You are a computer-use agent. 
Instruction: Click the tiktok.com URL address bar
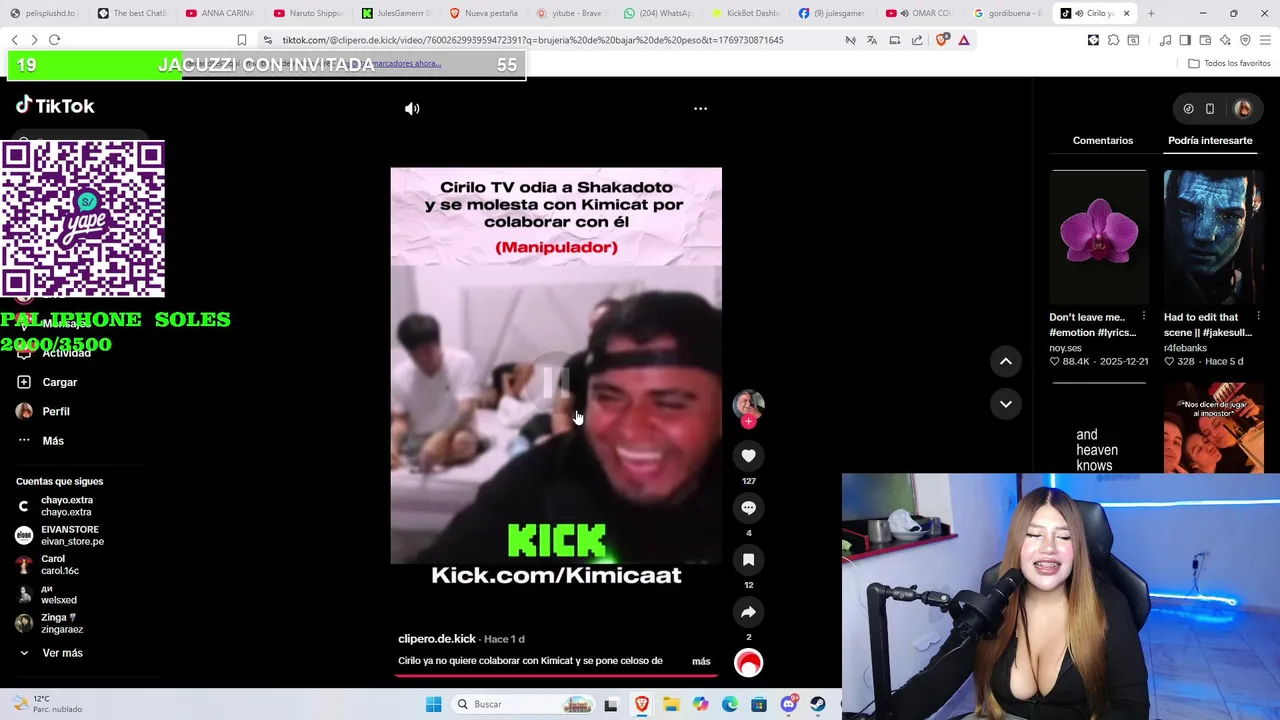[x=532, y=40]
